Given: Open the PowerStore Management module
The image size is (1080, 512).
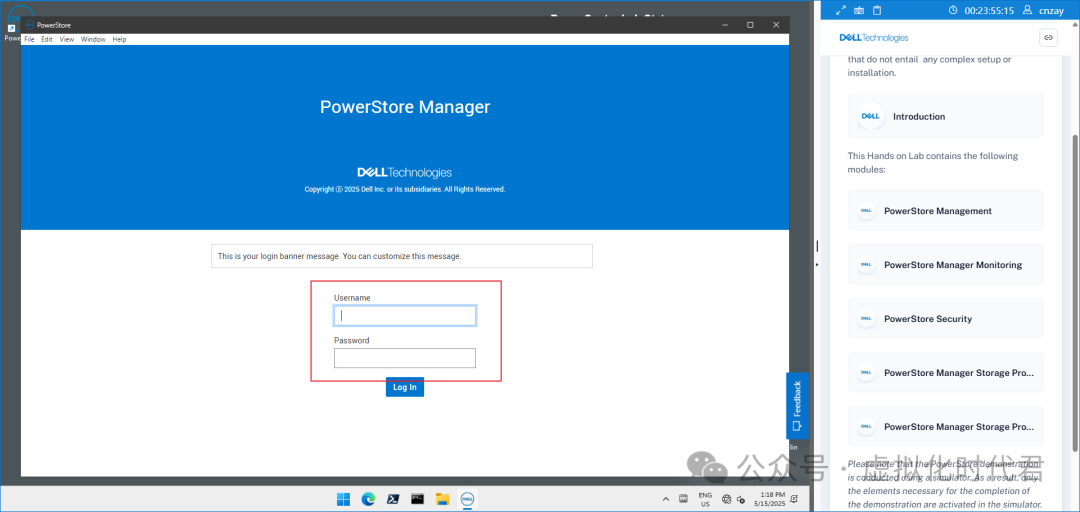Looking at the screenshot, I should click(x=946, y=211).
